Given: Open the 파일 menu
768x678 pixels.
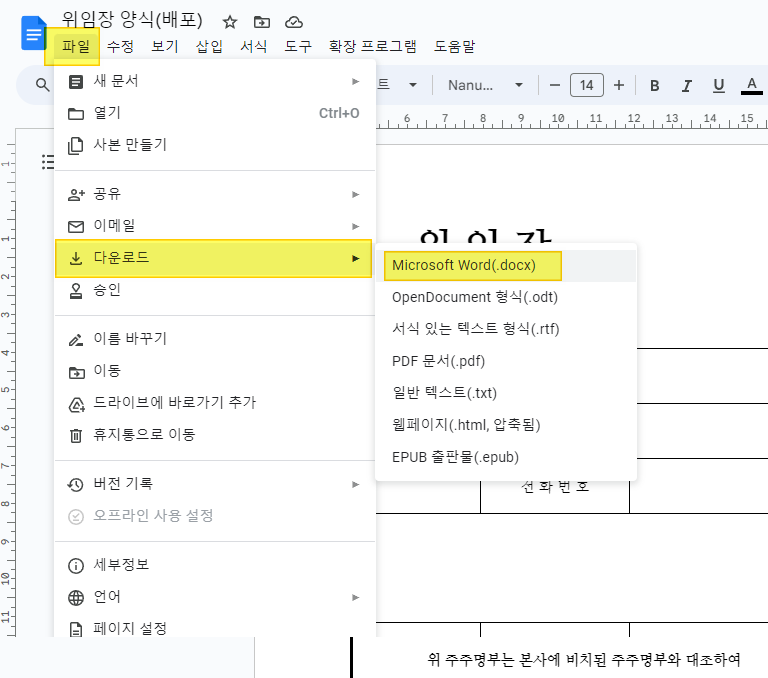Looking at the screenshot, I should pyautogui.click(x=76, y=47).
